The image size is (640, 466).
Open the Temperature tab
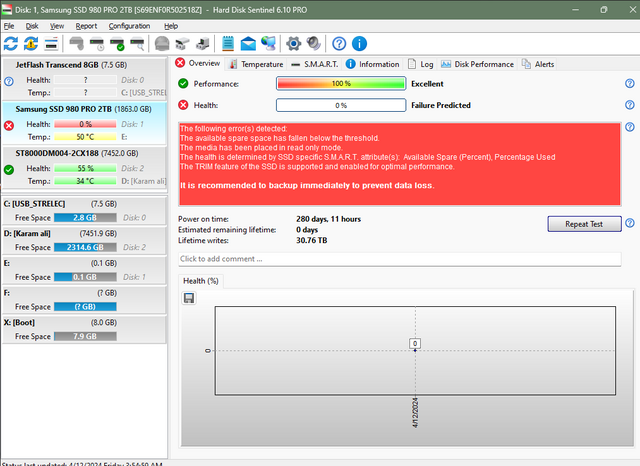click(255, 64)
